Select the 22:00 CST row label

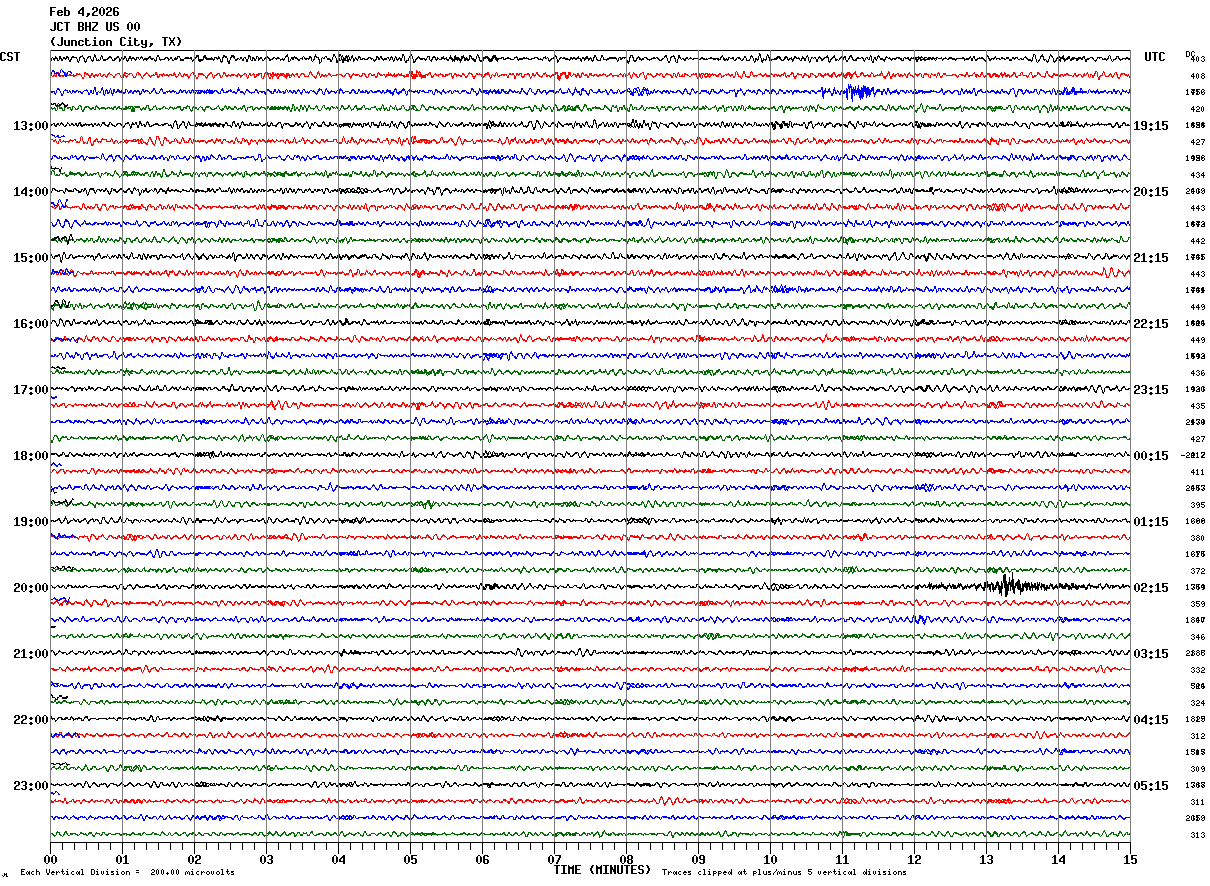[30, 720]
